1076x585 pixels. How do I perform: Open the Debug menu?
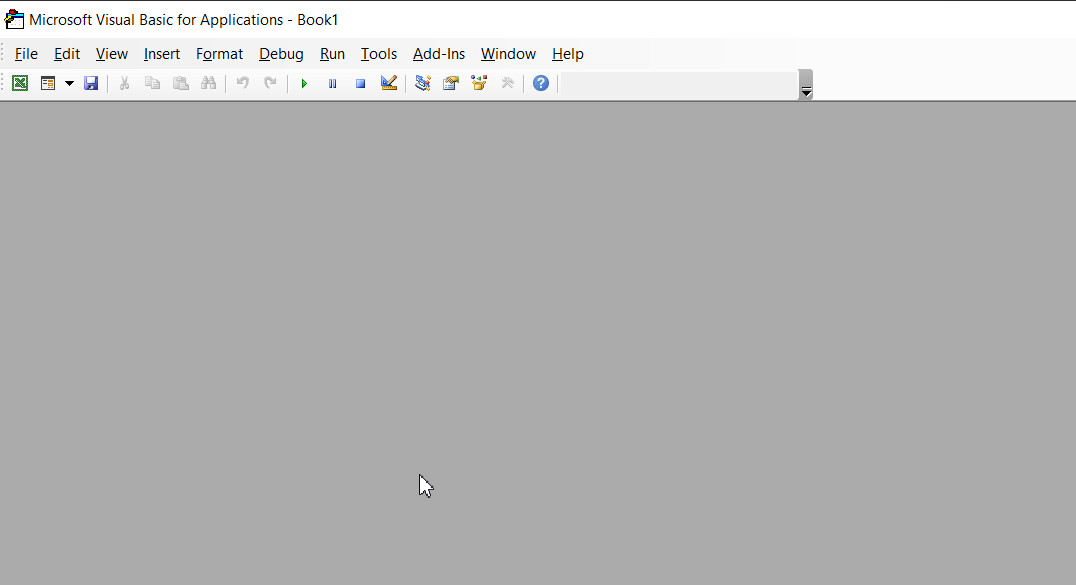pyautogui.click(x=281, y=54)
